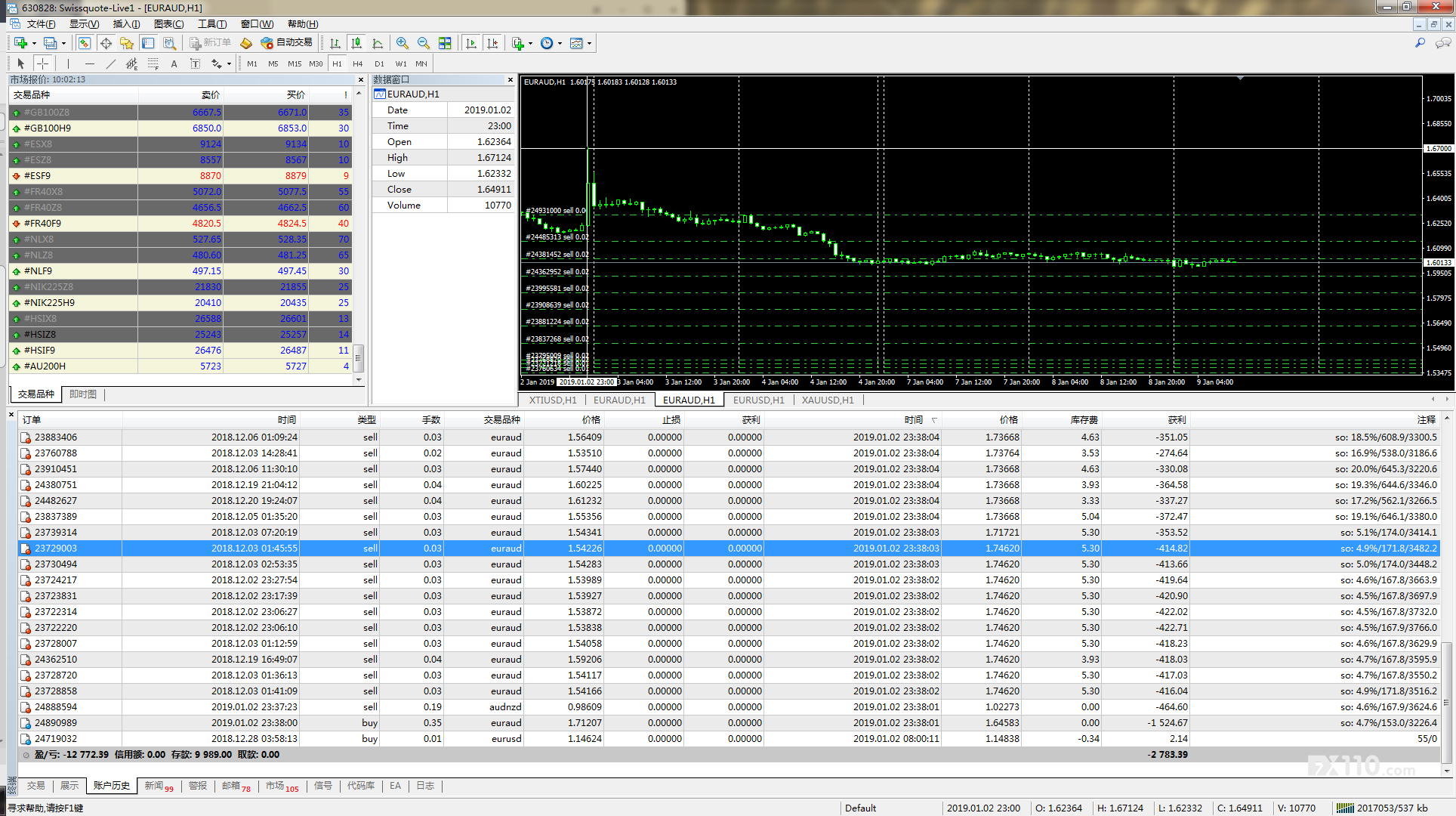Toggle chart shift from right border
Image resolution: width=1456 pixels, height=816 pixels.
492,43
